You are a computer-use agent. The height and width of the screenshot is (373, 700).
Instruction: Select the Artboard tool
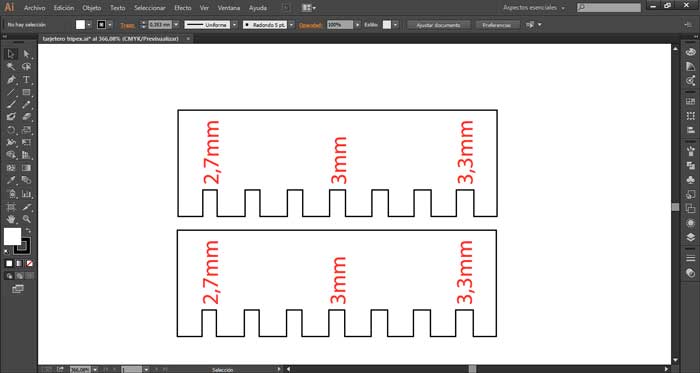(11, 207)
